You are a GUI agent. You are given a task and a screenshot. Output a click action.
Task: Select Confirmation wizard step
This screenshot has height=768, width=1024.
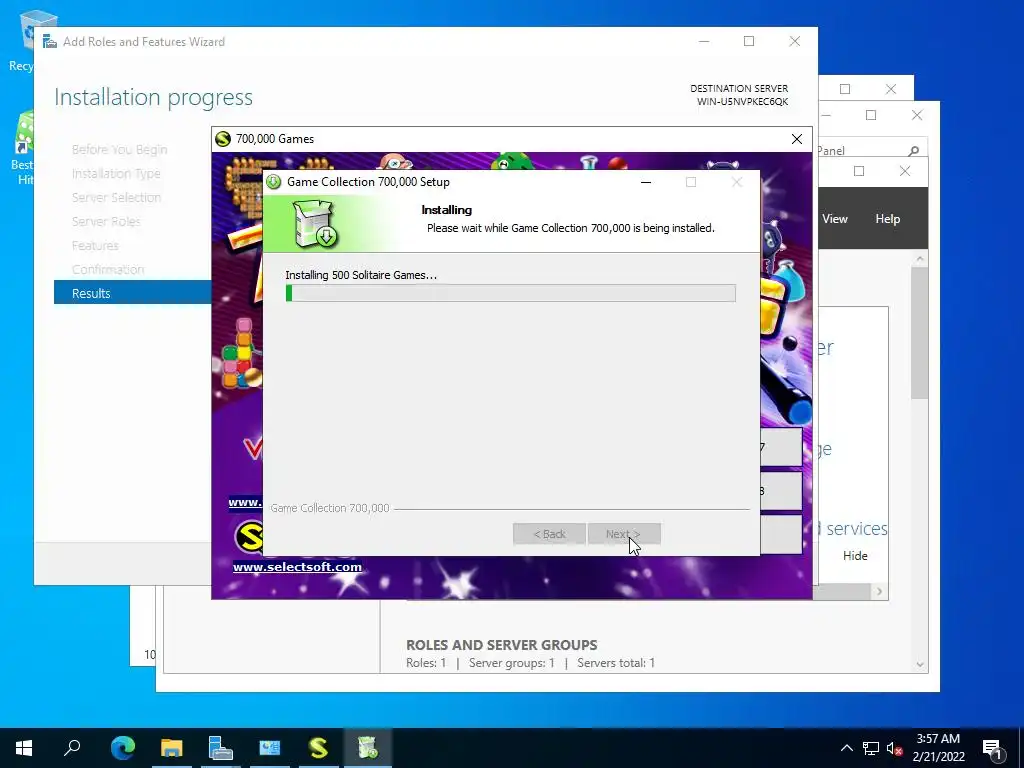click(108, 270)
